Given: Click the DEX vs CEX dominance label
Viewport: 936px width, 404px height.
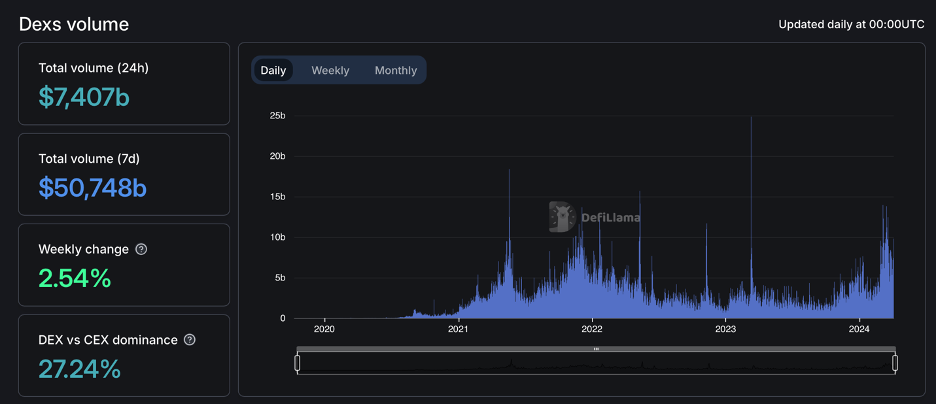Looking at the screenshot, I should point(108,340).
